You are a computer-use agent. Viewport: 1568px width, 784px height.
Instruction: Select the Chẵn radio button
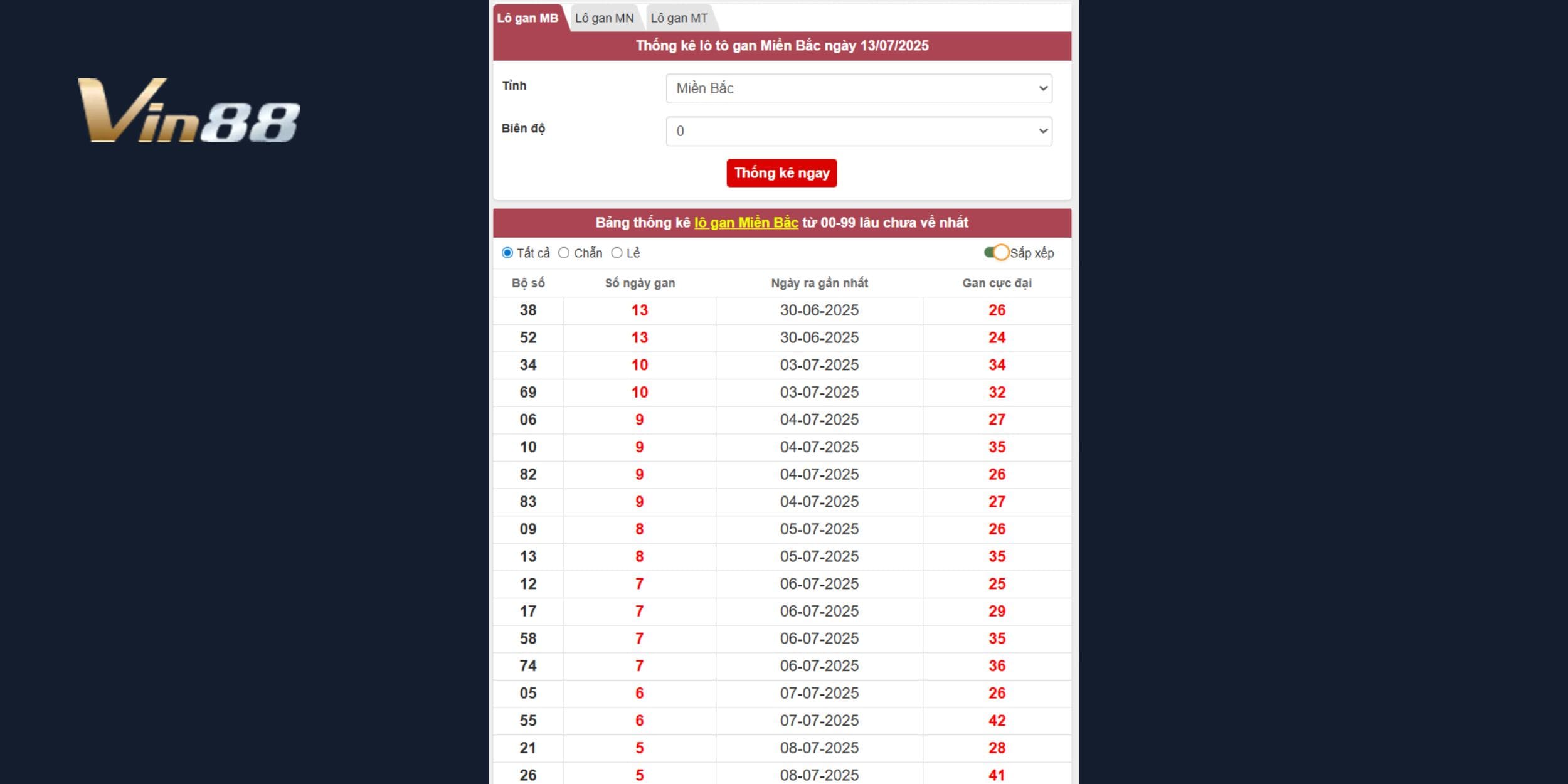tap(564, 253)
